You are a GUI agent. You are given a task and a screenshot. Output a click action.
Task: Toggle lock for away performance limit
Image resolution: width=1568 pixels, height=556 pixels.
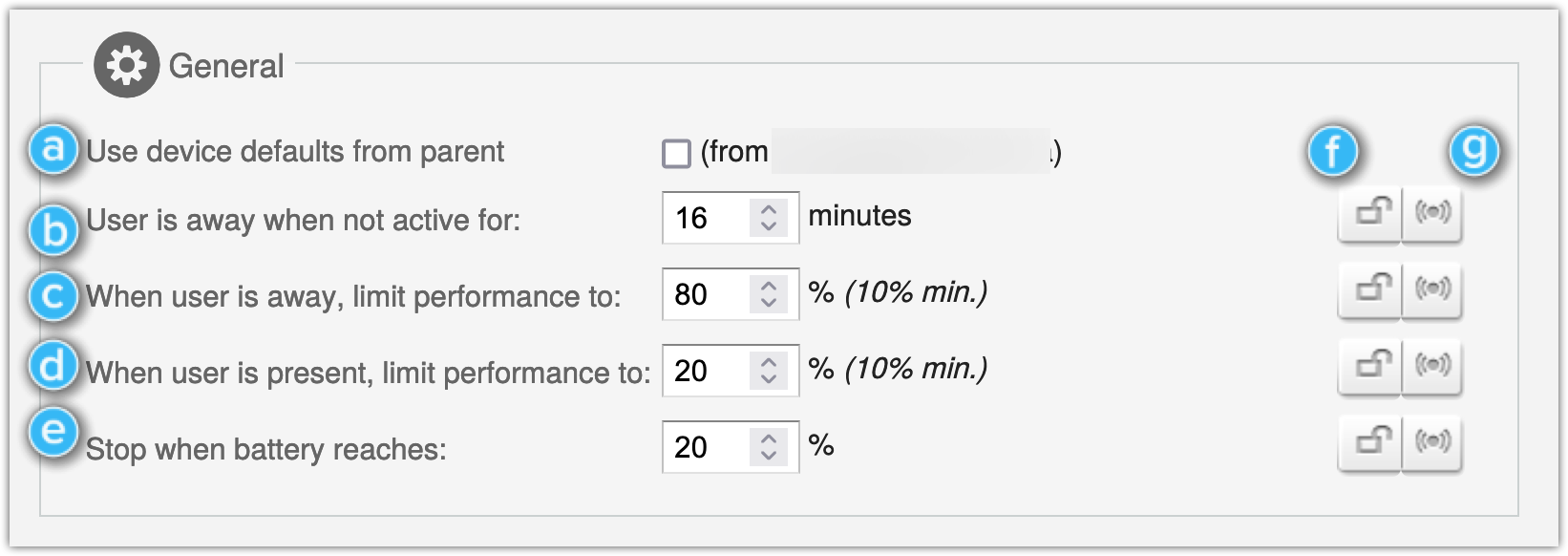pyautogui.click(x=1370, y=289)
